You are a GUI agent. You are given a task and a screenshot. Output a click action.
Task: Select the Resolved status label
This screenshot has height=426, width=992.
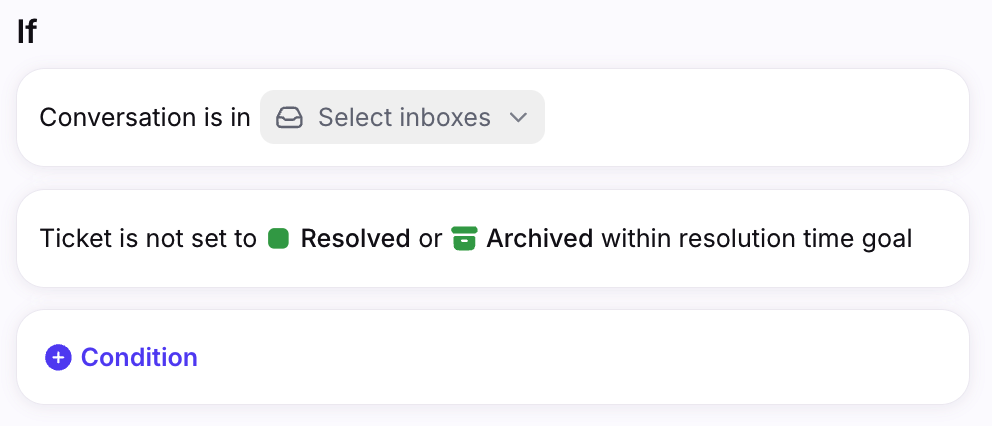tap(355, 239)
